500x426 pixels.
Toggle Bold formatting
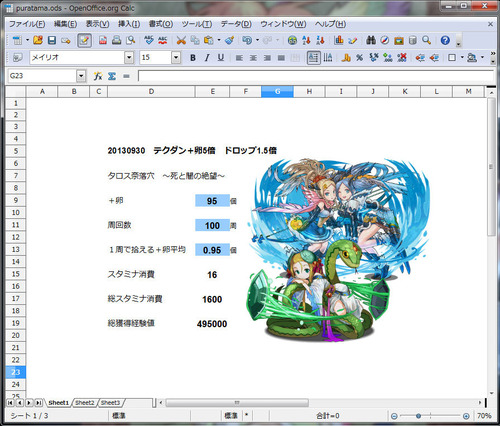point(193,58)
